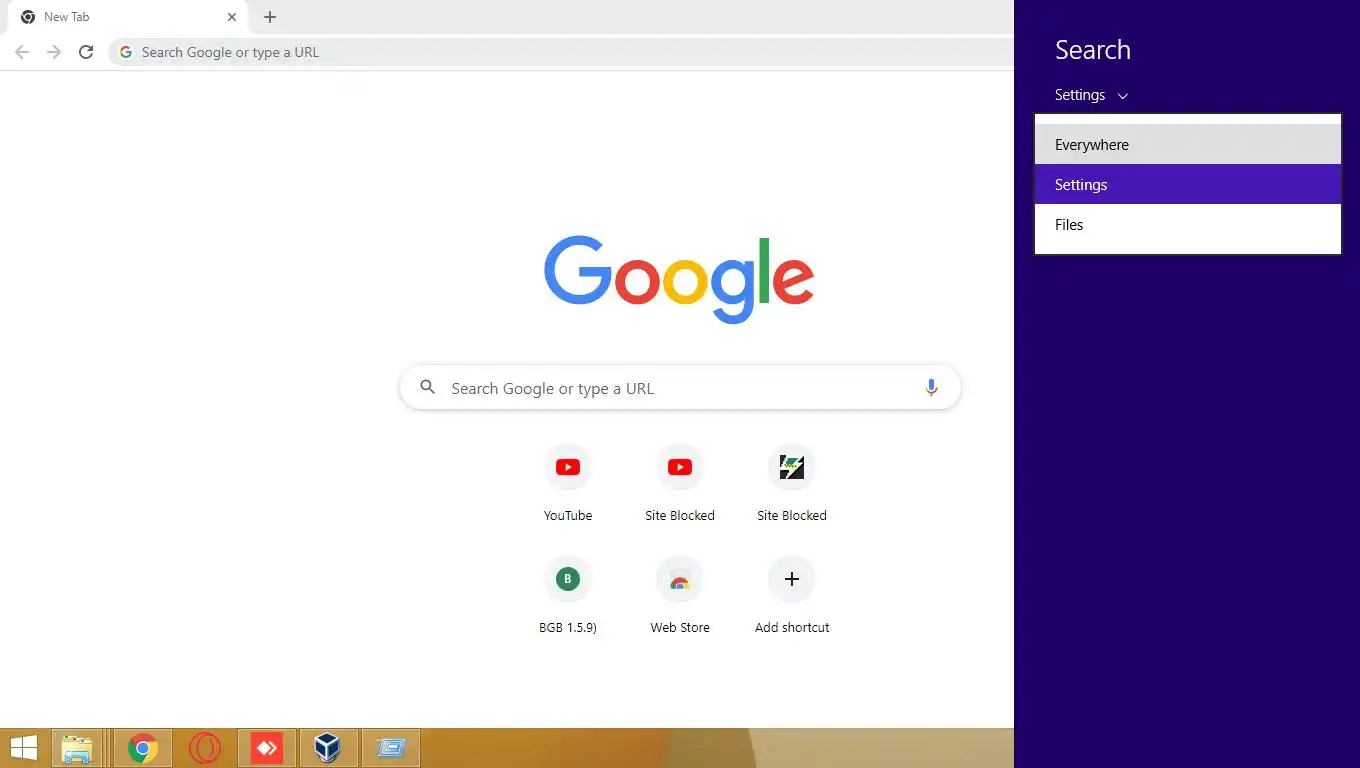Launch Opera from the taskbar

(x=205, y=748)
